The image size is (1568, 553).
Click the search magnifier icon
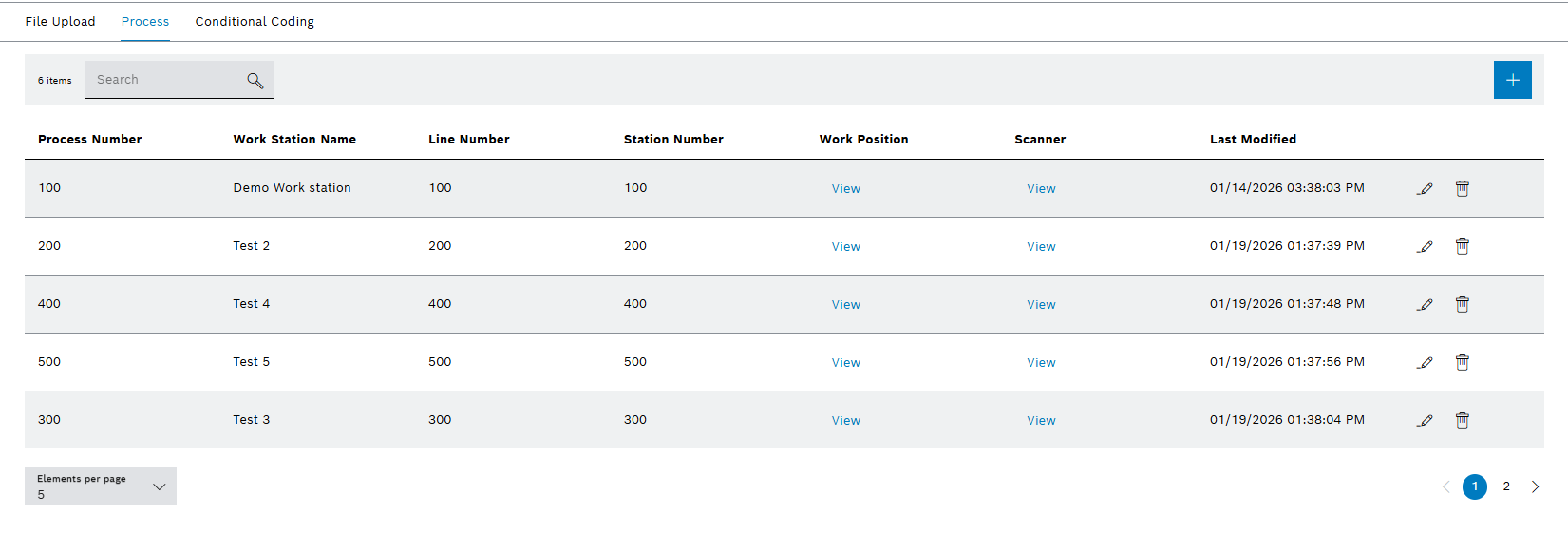255,81
